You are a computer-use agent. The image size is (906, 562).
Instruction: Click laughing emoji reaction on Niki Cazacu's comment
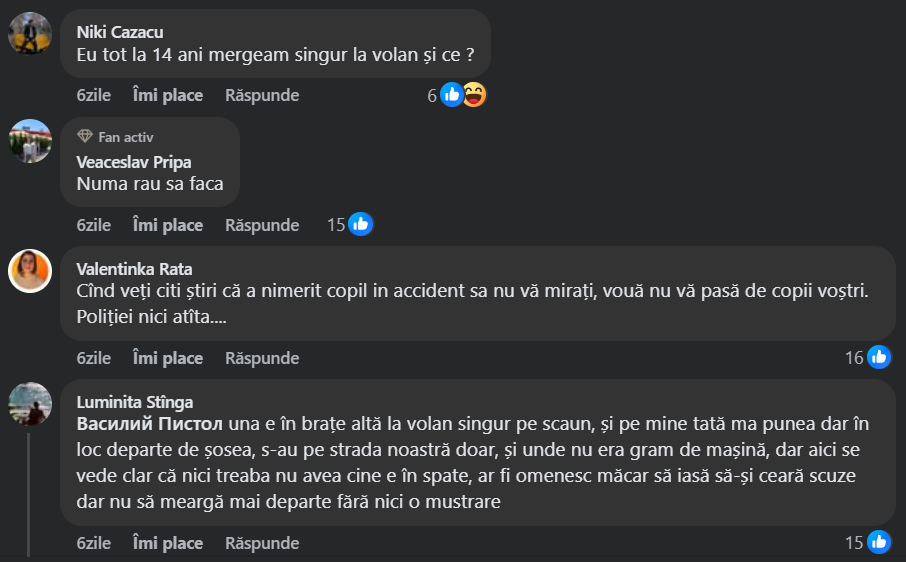473,95
